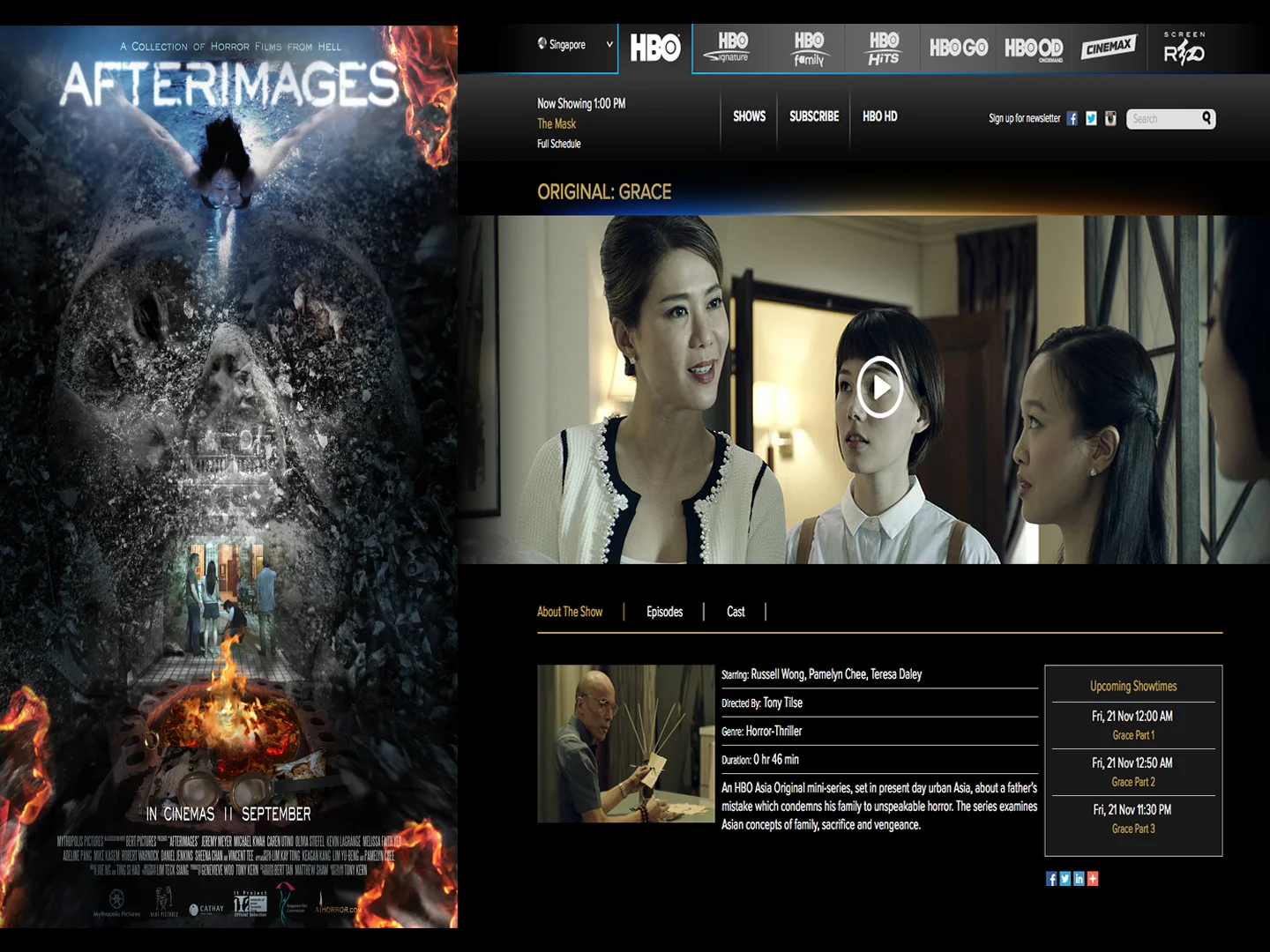The height and width of the screenshot is (952, 1270).
Task: Open HBO Facebook page in header
Action: pyautogui.click(x=1072, y=118)
